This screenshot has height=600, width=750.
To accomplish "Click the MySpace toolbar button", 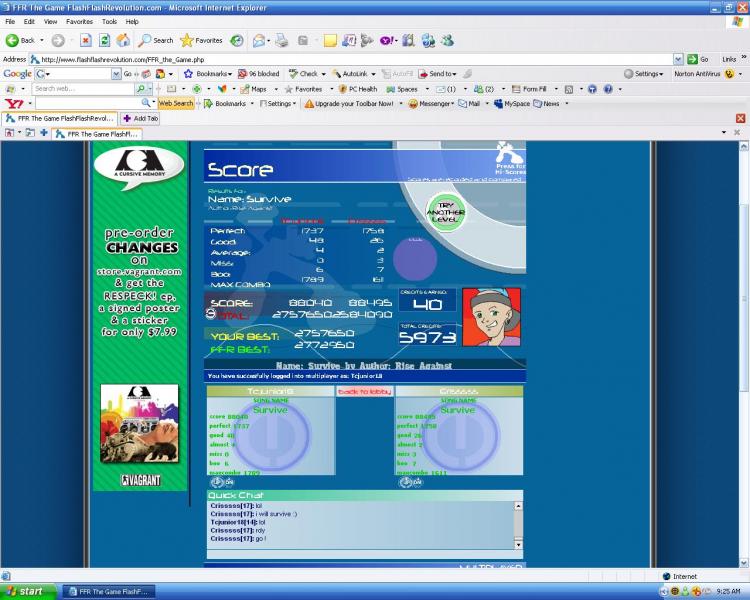I will 511,104.
